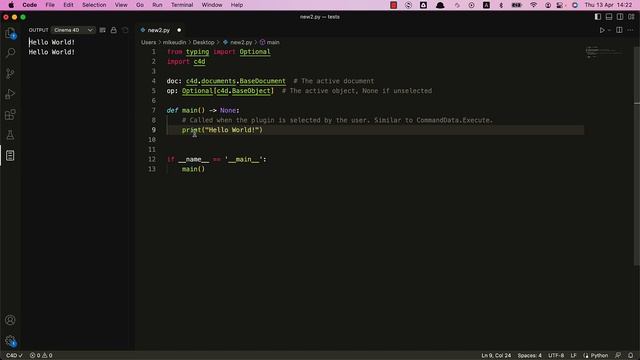
Task: Change indentation via Spaces: 4
Action: tap(529, 356)
